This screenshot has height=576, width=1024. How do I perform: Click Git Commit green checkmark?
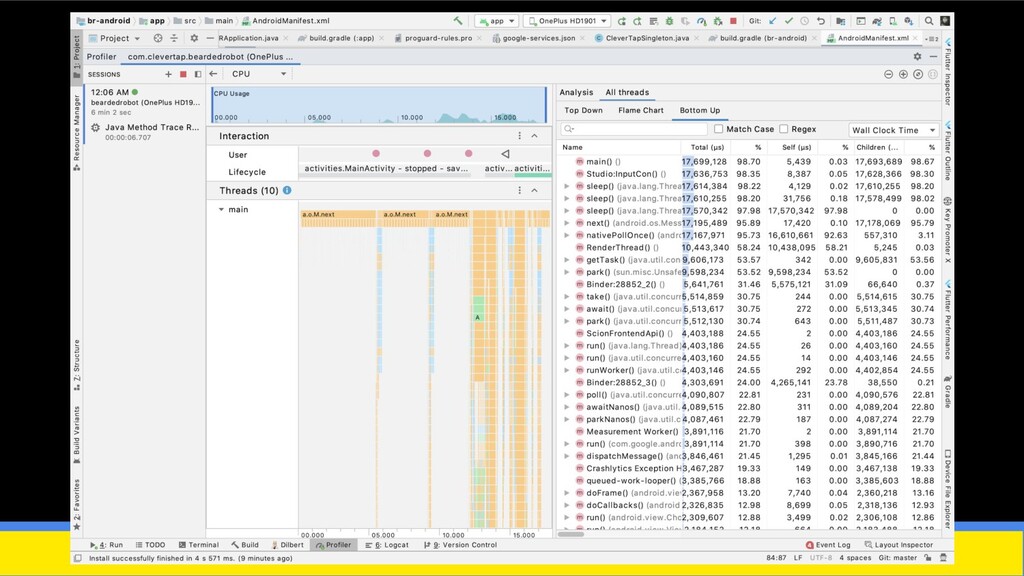789,21
